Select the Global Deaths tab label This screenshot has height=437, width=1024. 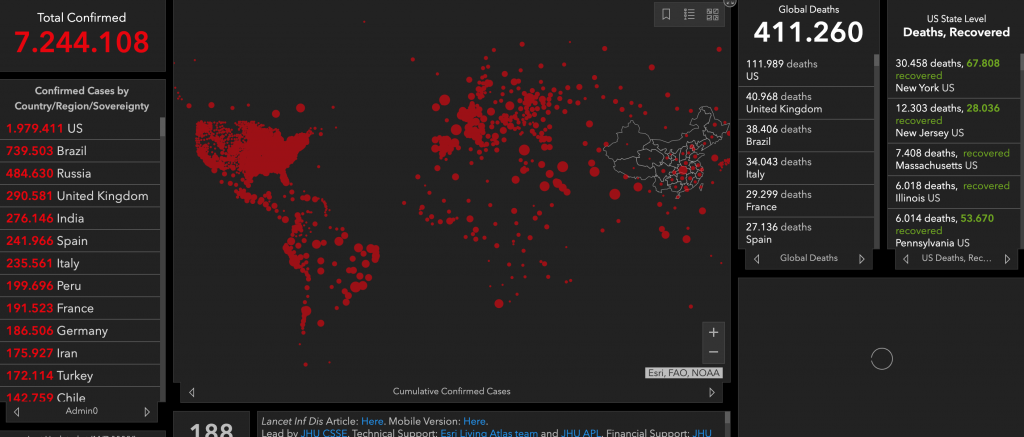pyautogui.click(x=809, y=259)
